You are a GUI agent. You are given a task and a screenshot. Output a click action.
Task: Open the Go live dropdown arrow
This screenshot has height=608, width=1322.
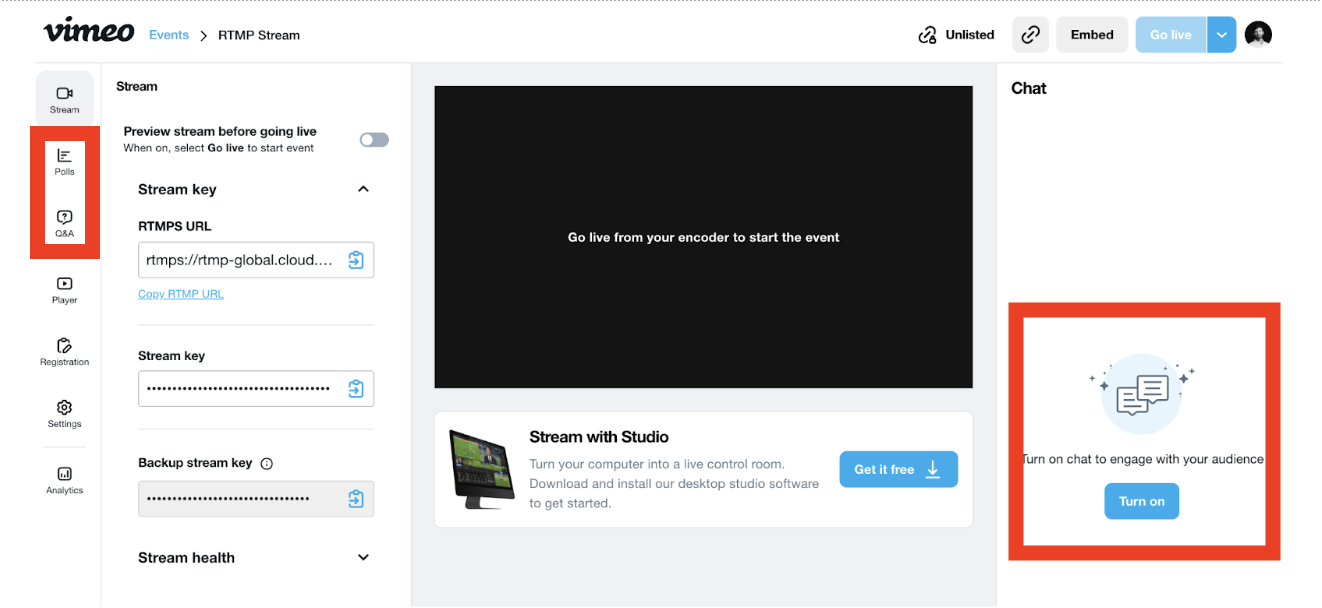tap(1222, 35)
